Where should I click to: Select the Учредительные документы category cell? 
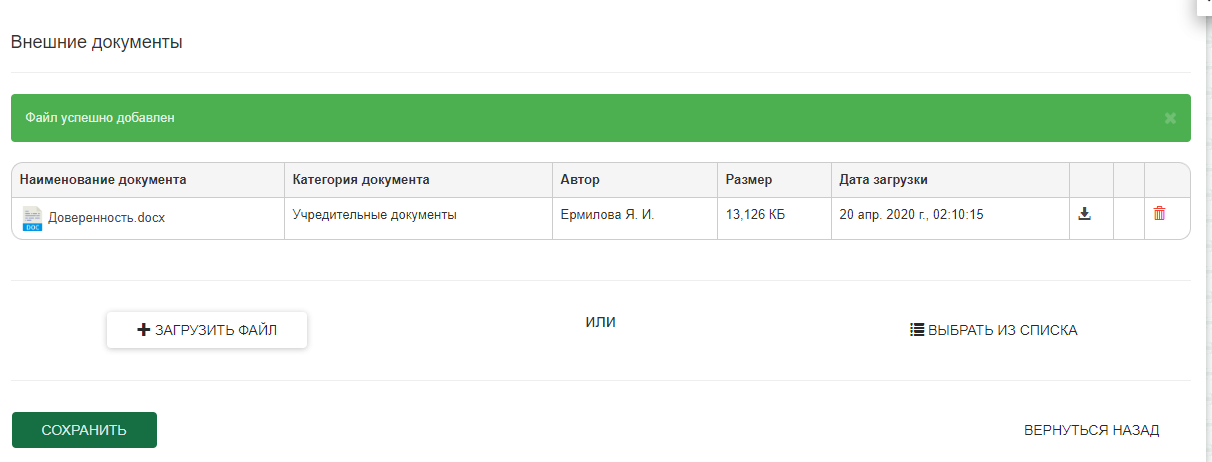pos(374,214)
